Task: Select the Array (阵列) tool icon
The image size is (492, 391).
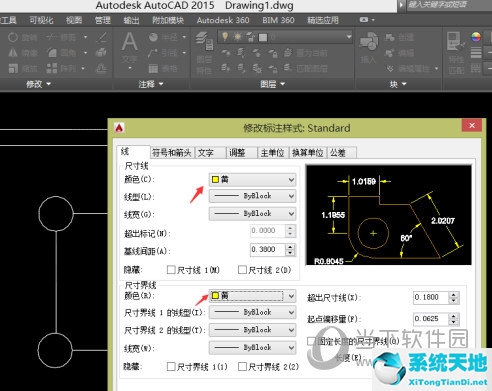Action: (52, 68)
